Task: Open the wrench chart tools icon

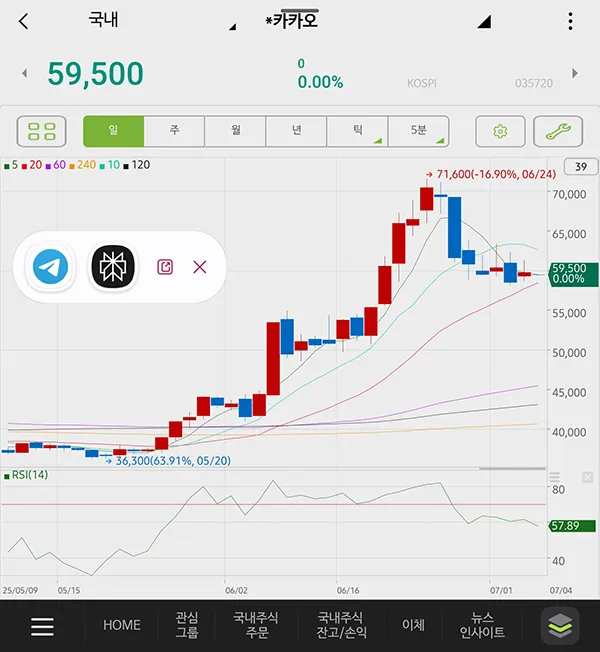Action: click(558, 131)
